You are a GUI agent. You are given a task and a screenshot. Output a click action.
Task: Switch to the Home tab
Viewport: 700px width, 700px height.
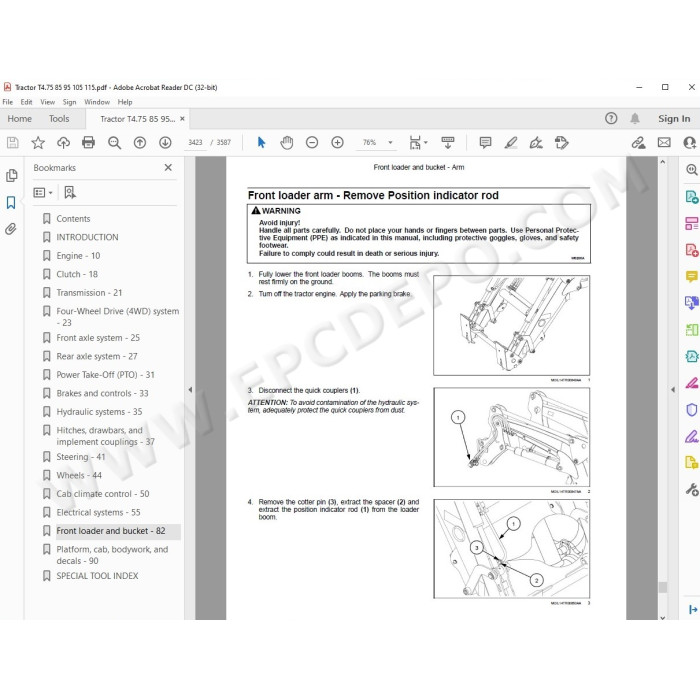pos(20,119)
